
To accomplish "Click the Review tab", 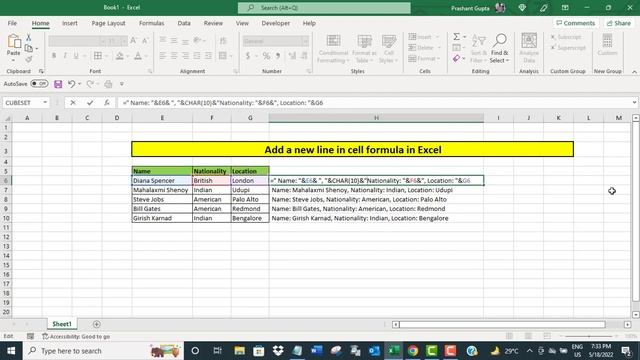I will pyautogui.click(x=213, y=23).
